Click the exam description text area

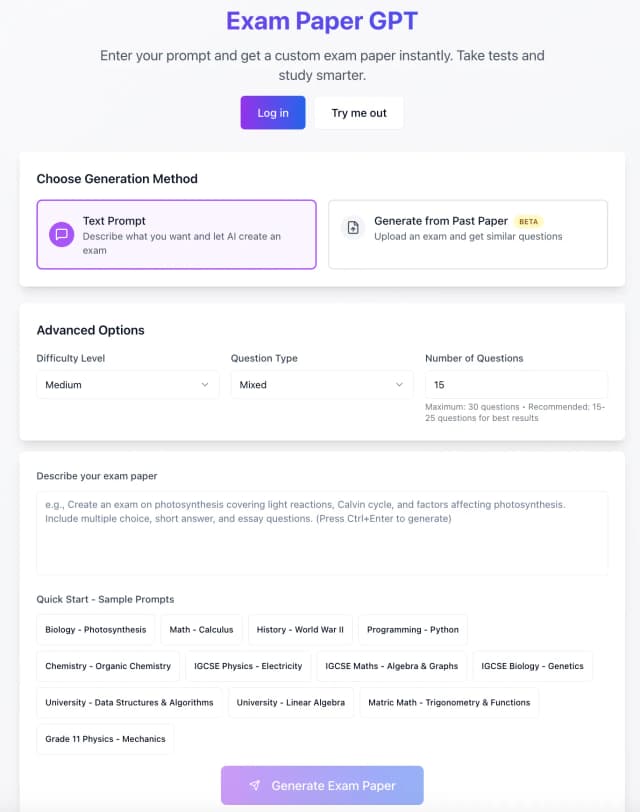tap(322, 532)
